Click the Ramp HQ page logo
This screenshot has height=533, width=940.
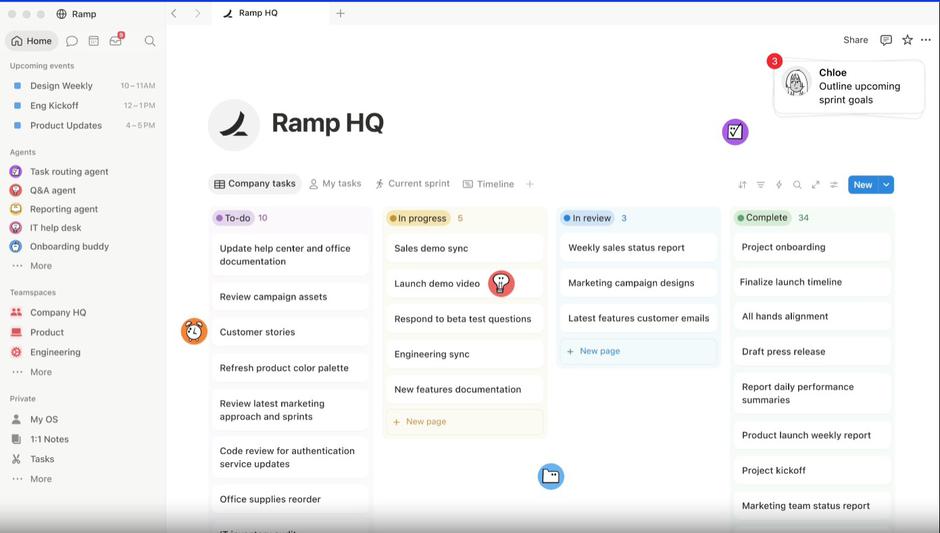click(x=234, y=125)
